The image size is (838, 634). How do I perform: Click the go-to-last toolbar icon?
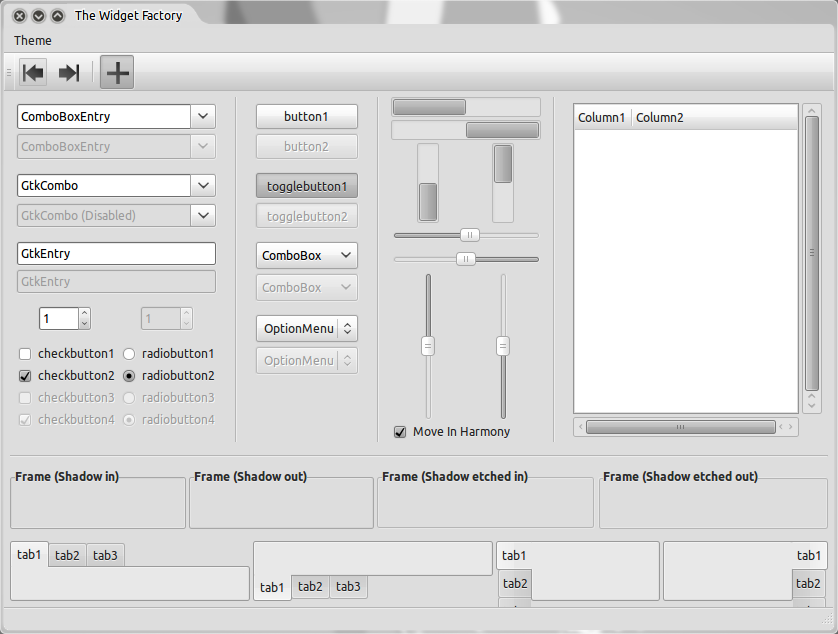pos(69,72)
